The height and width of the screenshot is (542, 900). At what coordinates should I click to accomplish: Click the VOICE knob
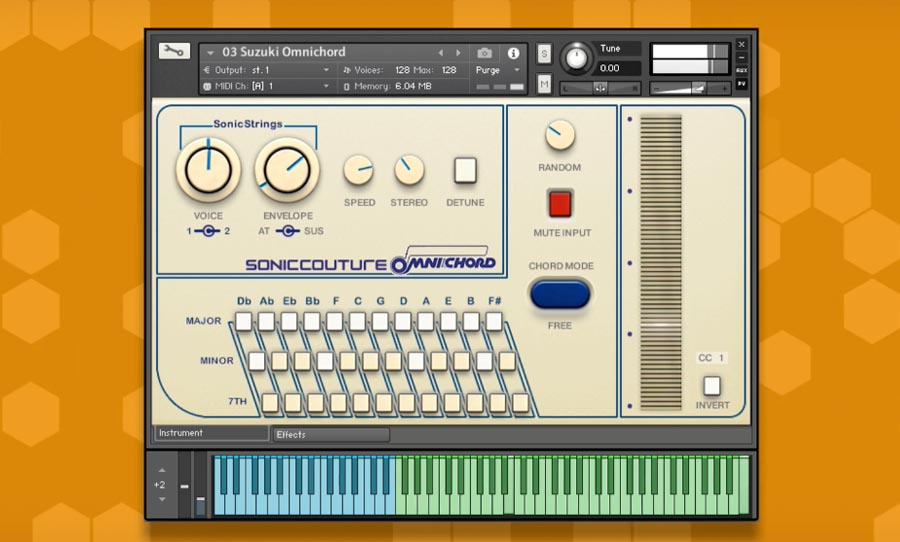(208, 169)
